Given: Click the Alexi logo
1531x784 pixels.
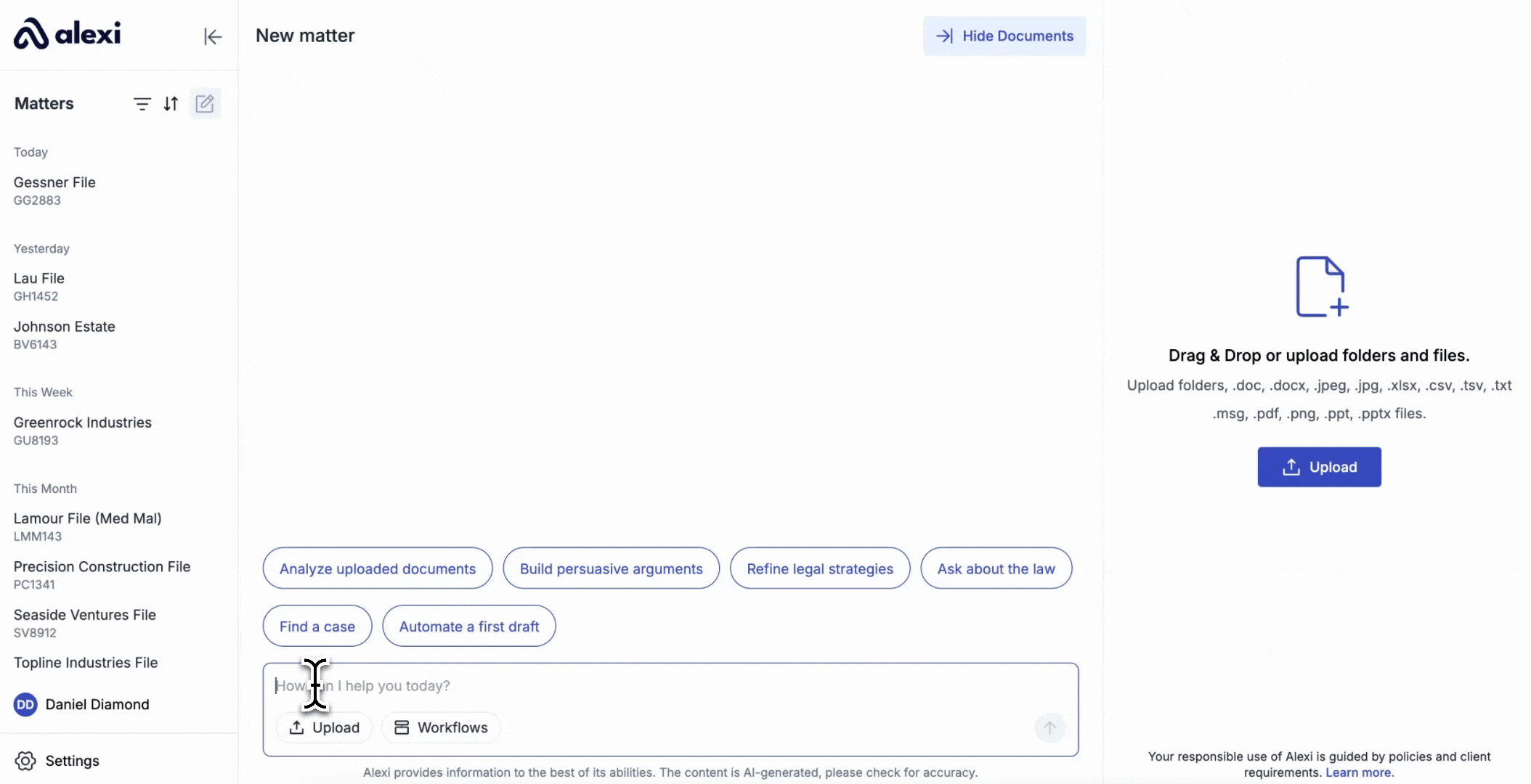Looking at the screenshot, I should click(67, 33).
